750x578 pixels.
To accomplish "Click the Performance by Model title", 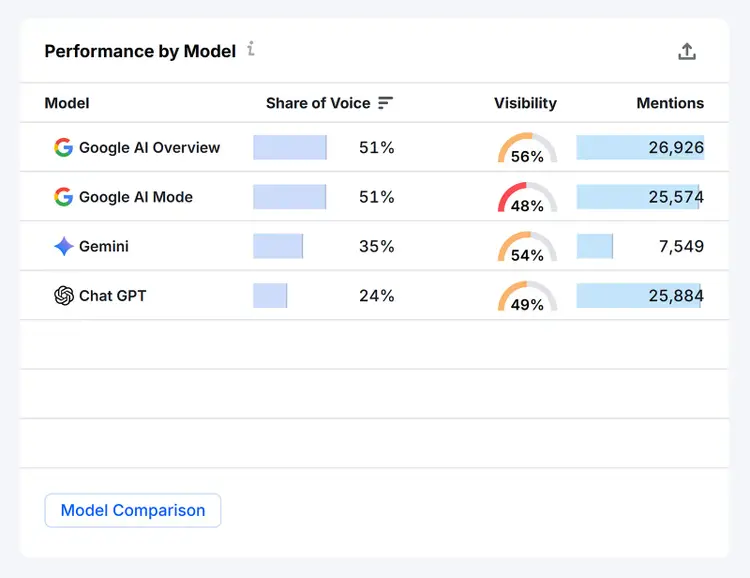I will tap(140, 51).
